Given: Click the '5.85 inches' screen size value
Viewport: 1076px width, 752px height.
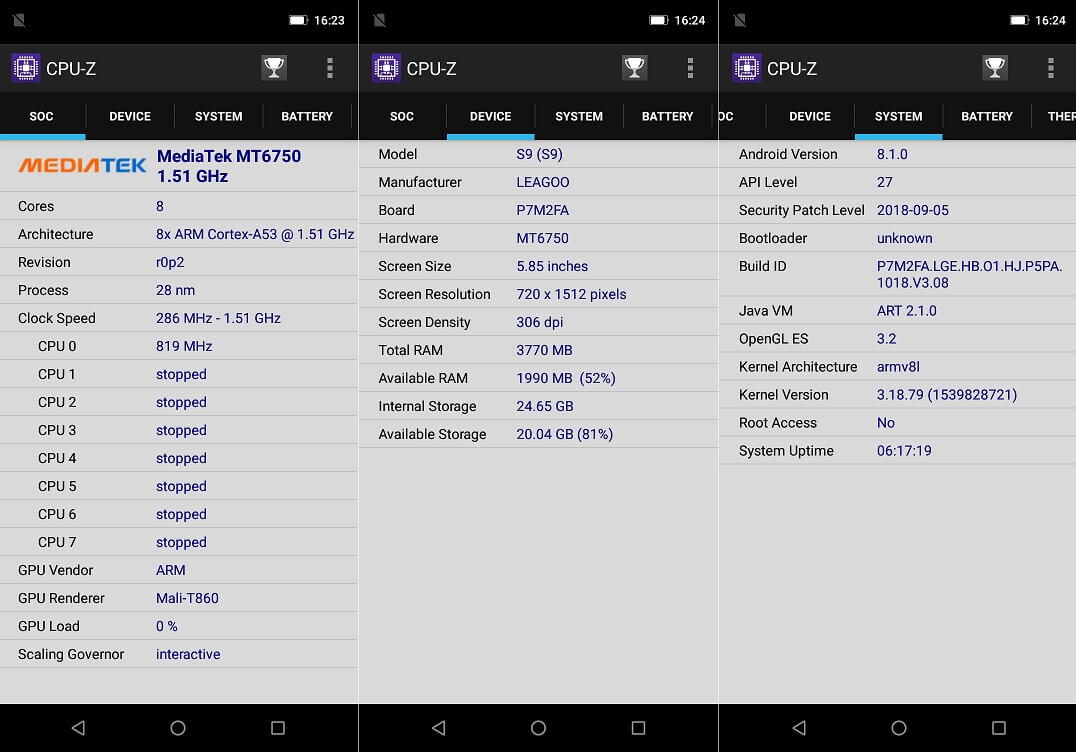Looking at the screenshot, I should pyautogui.click(x=552, y=266).
